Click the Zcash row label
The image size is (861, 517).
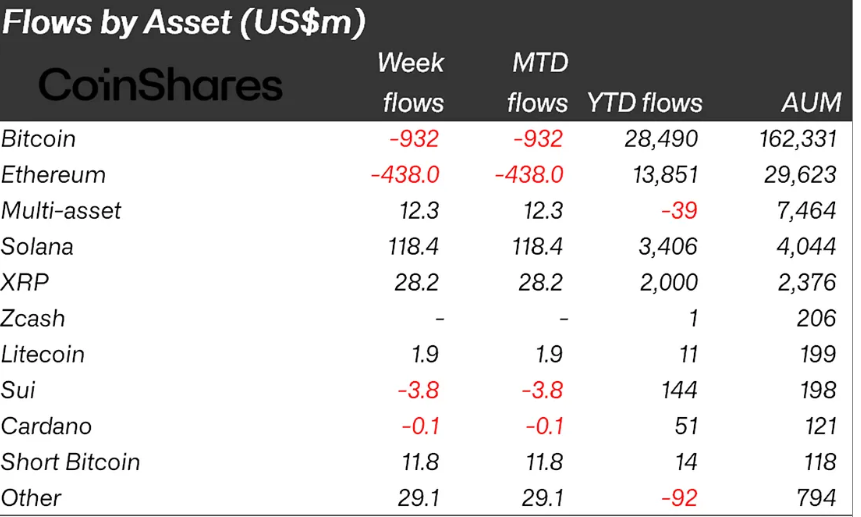pos(33,318)
